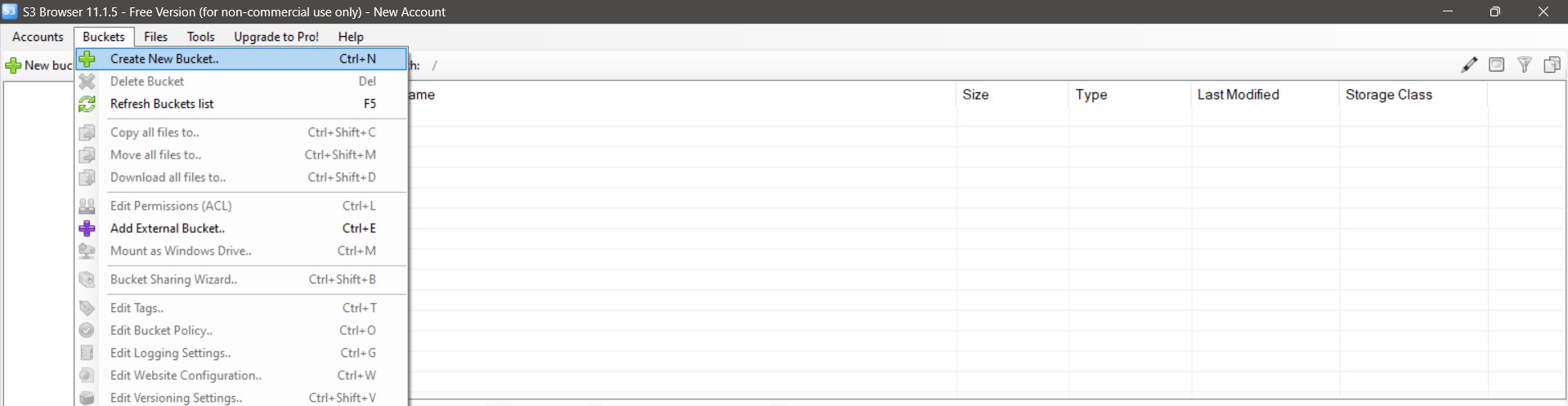This screenshot has width=1568, height=406.
Task: Sort by the Size column header
Action: coord(1012,95)
